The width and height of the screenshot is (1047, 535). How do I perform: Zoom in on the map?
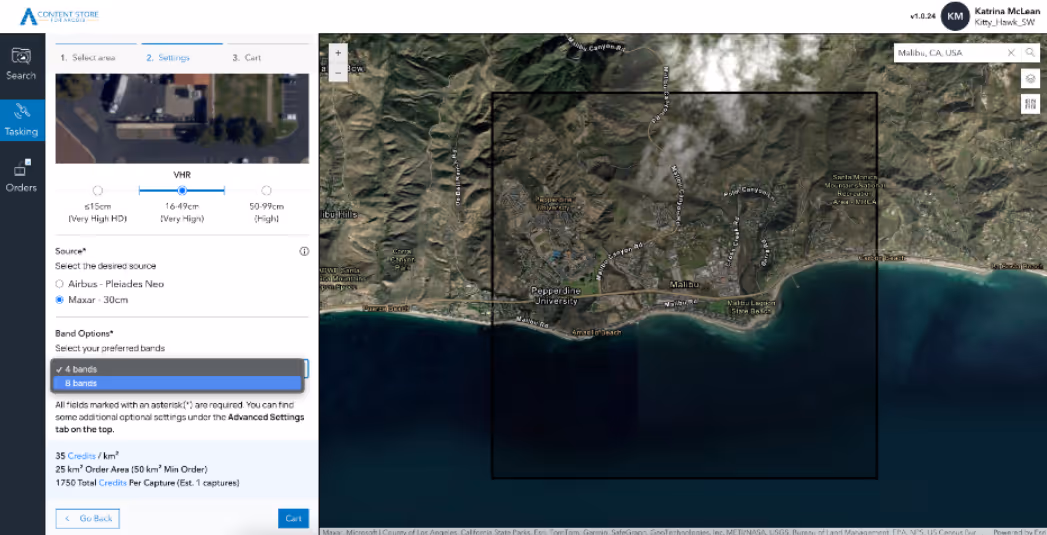338,53
